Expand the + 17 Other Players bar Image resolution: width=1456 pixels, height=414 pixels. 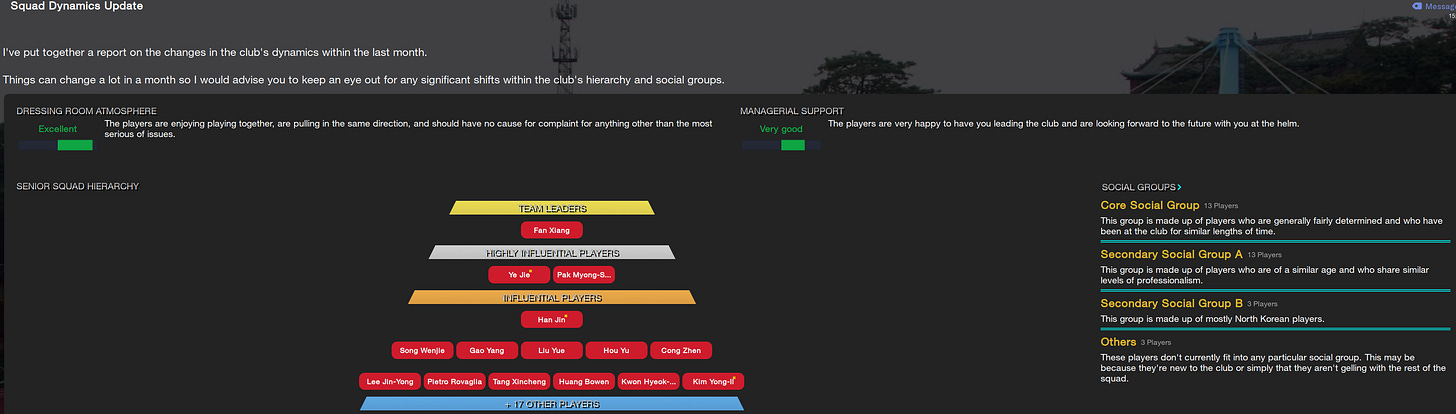[x=552, y=404]
